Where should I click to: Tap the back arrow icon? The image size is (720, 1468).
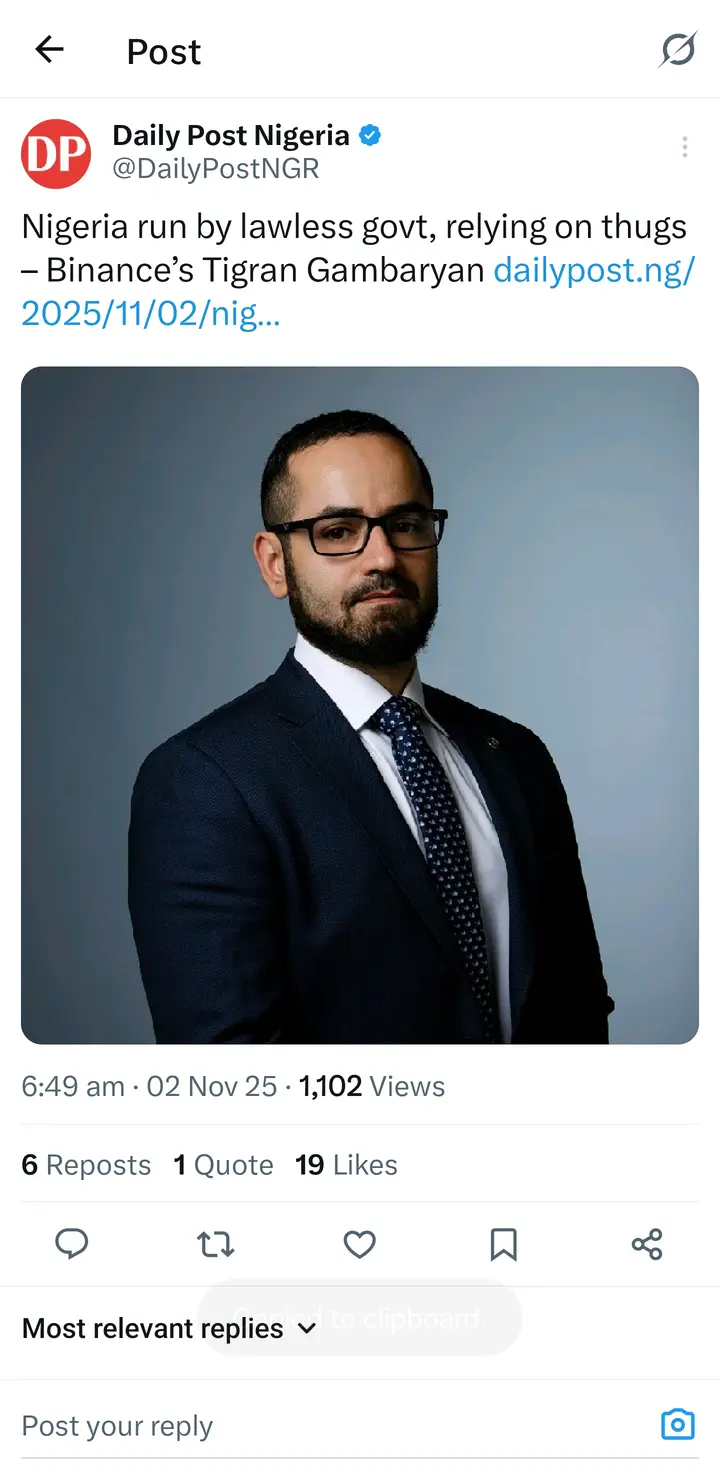49,49
